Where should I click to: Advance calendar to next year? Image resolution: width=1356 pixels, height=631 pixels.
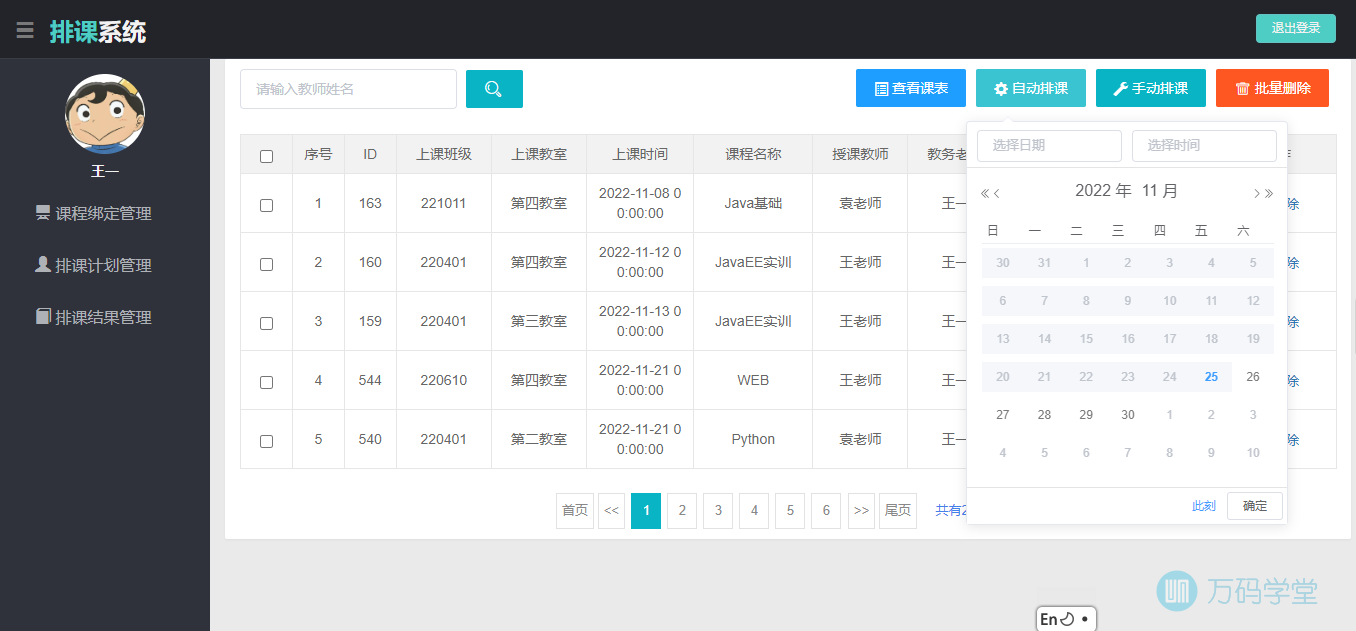click(1270, 193)
